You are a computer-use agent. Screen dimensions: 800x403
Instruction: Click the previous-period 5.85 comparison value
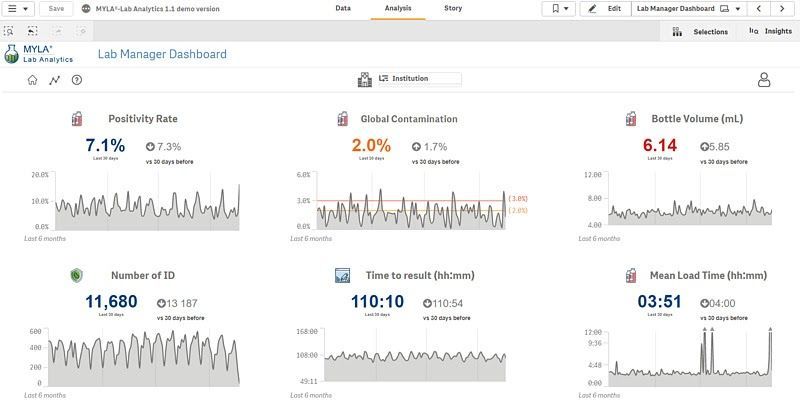tap(719, 147)
